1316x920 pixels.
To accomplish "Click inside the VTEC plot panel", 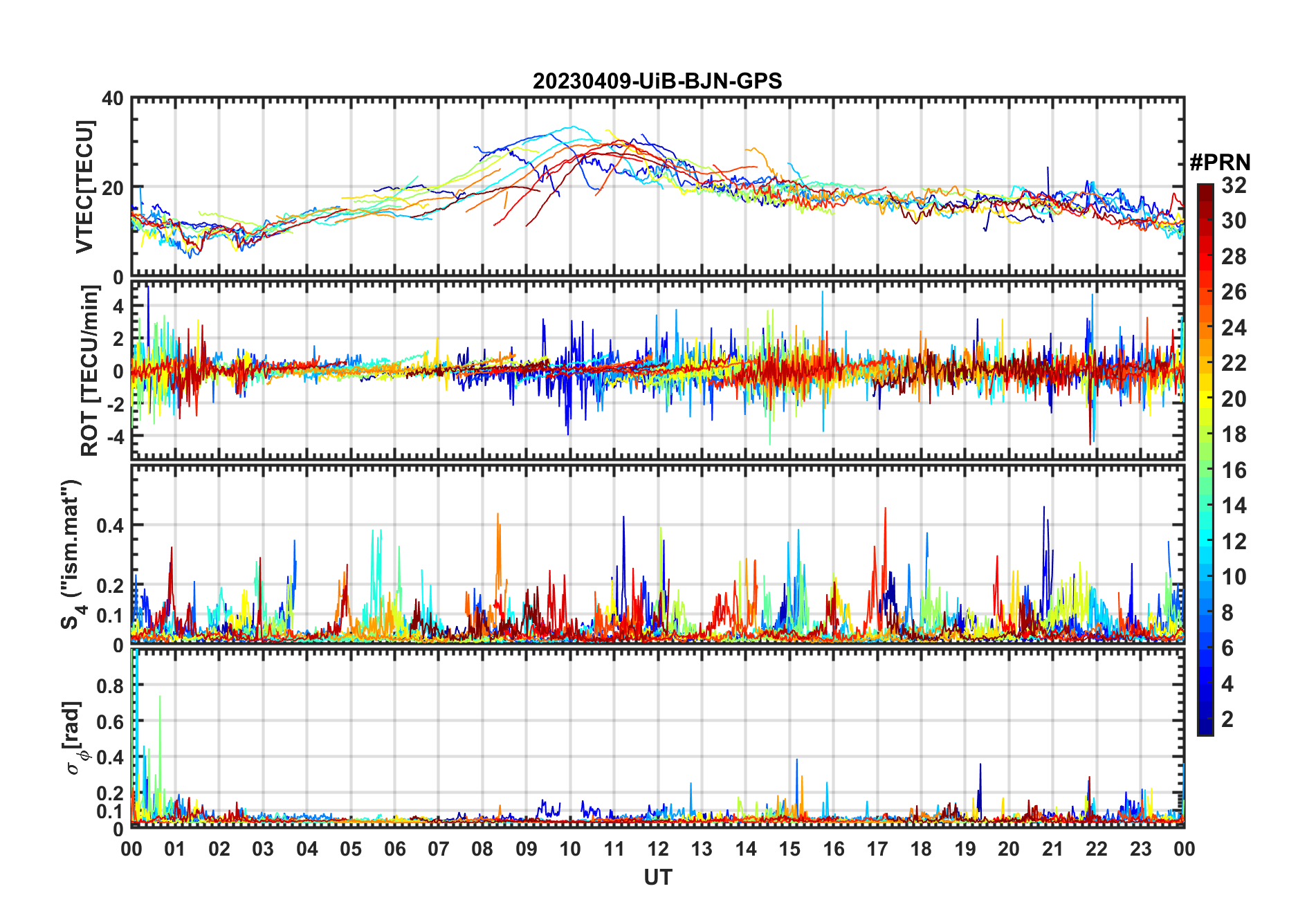I will click(658, 187).
